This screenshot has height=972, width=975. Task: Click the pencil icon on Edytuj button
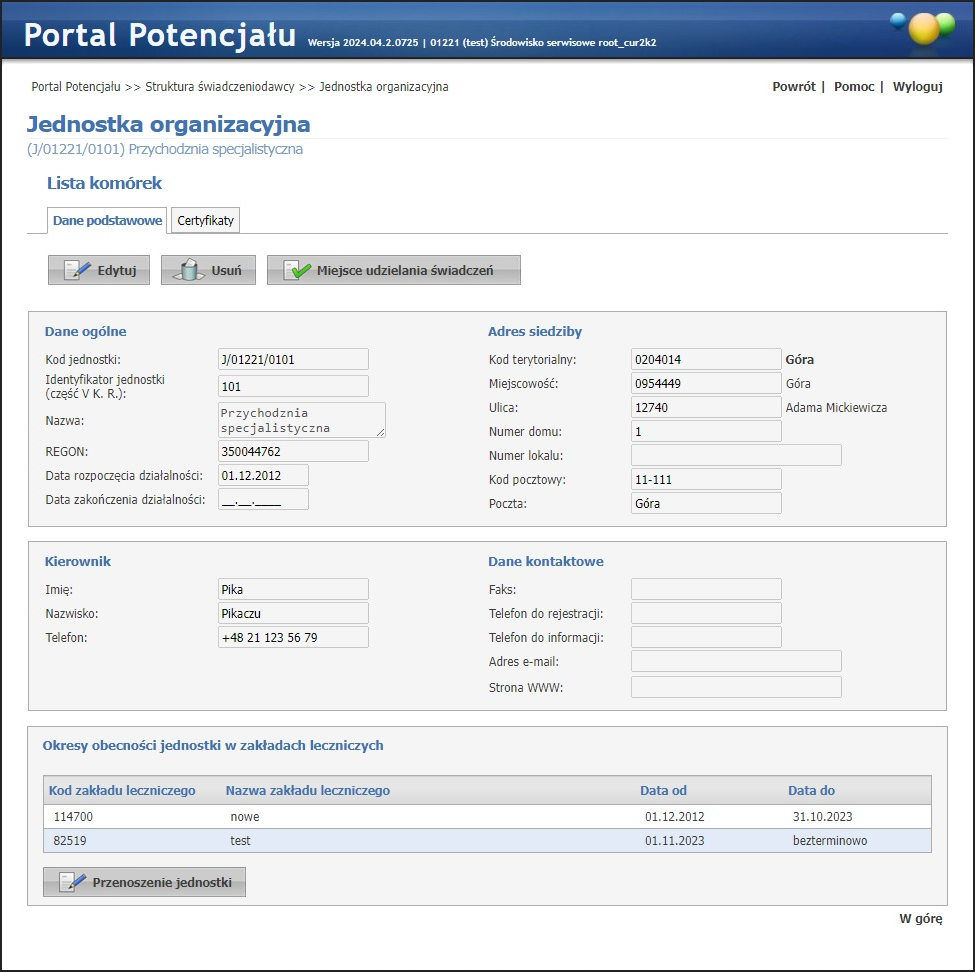pyautogui.click(x=78, y=271)
